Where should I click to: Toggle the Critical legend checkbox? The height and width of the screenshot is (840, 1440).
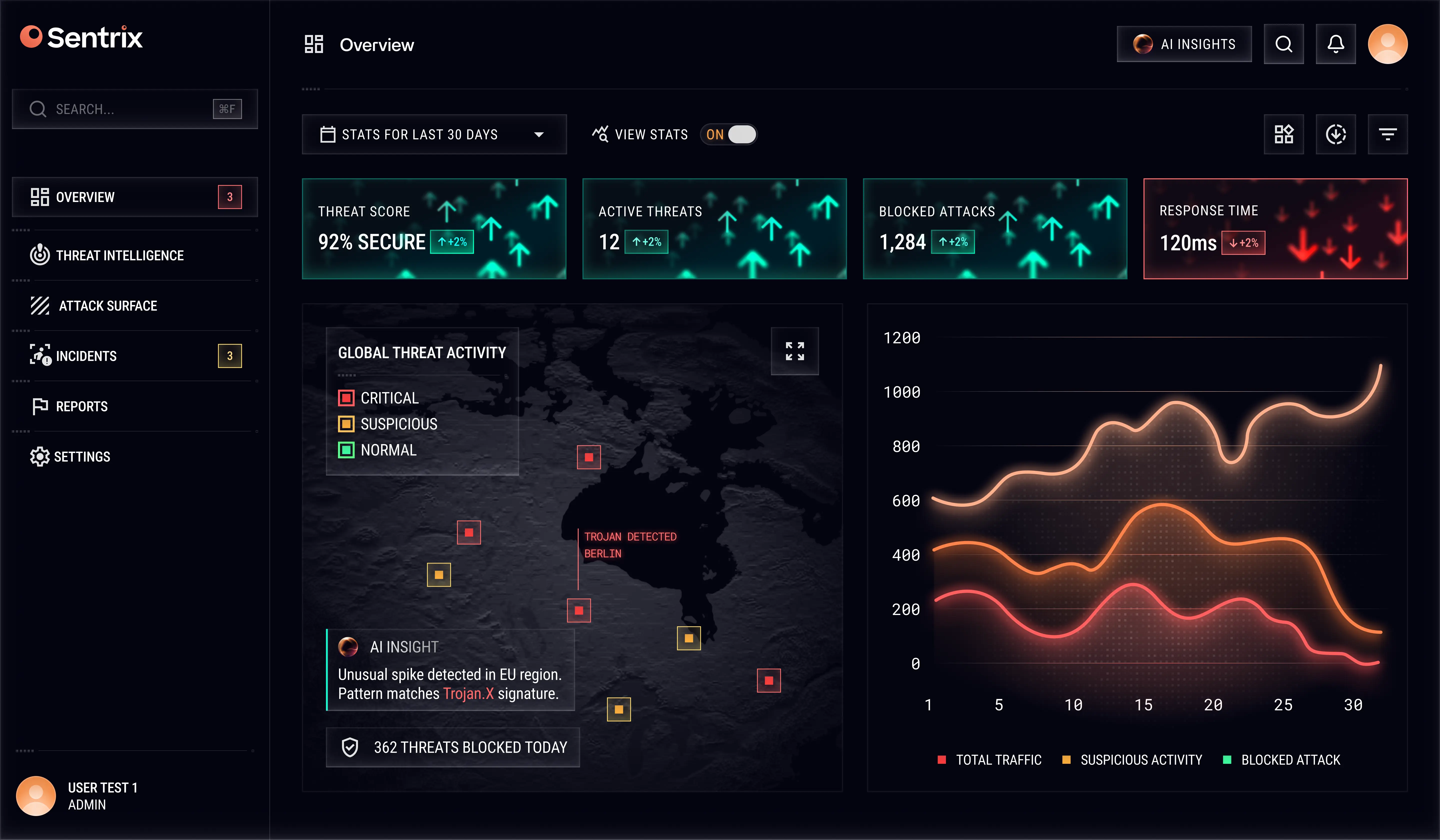coord(346,398)
